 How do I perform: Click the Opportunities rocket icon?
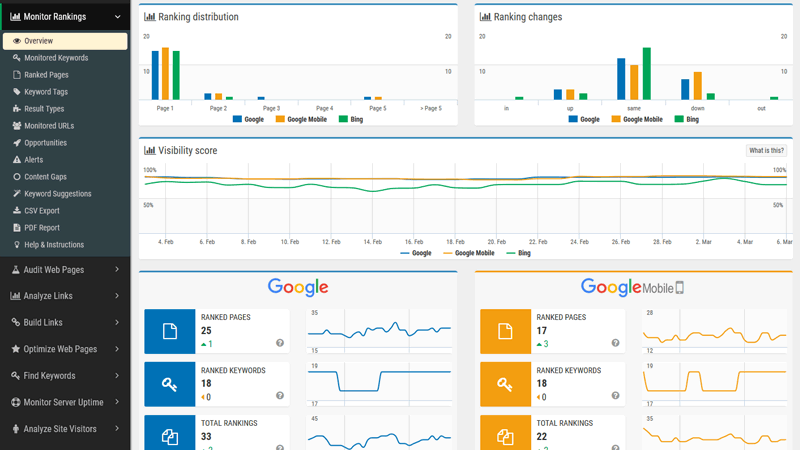tap(17, 143)
